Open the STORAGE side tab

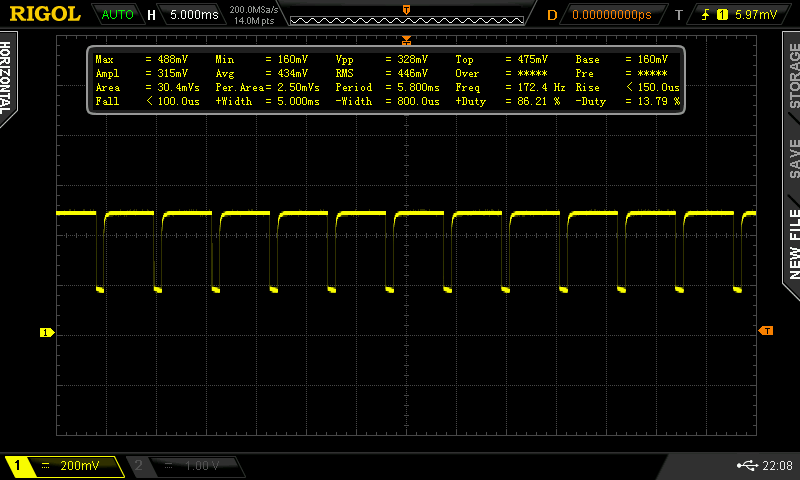tap(793, 75)
